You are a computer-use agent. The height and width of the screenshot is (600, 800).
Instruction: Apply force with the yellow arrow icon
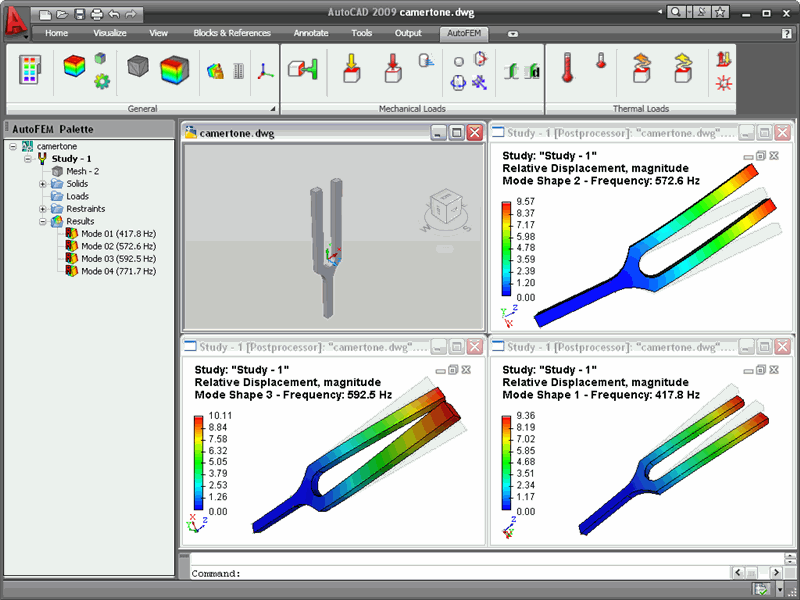352,68
